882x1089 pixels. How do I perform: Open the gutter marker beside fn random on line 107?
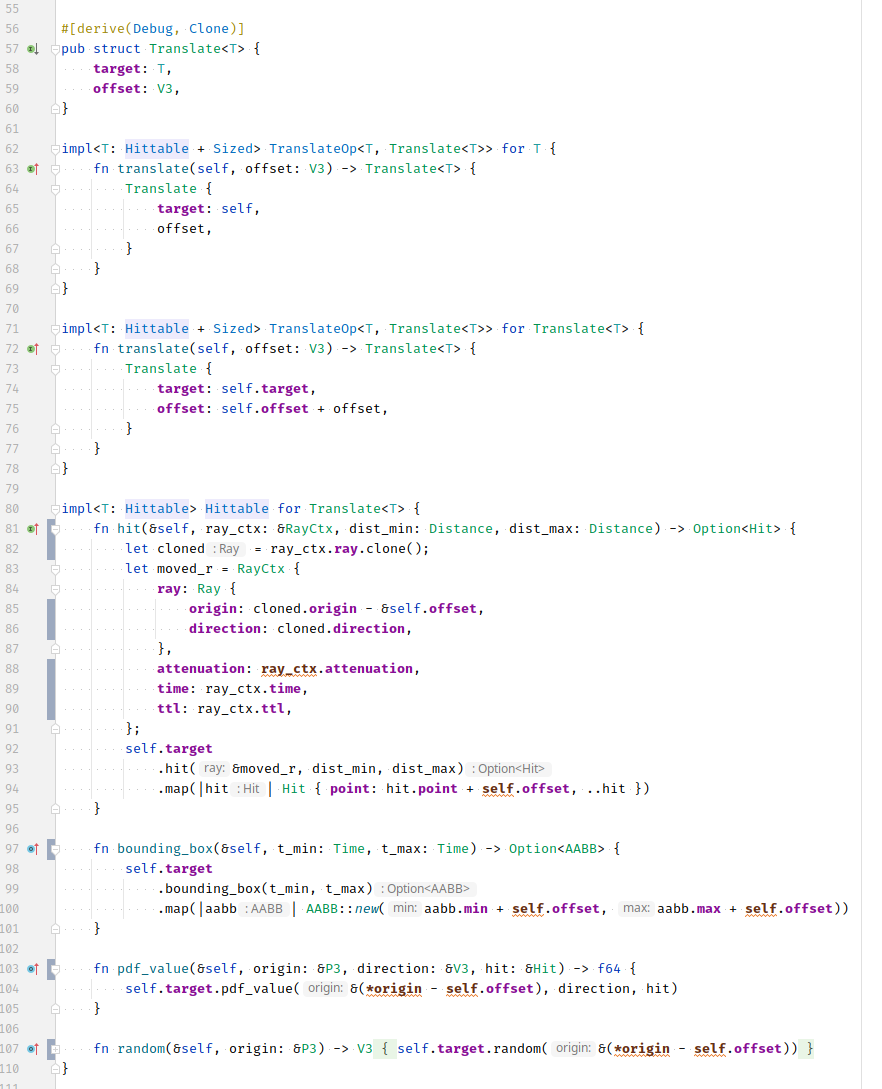point(33,1049)
